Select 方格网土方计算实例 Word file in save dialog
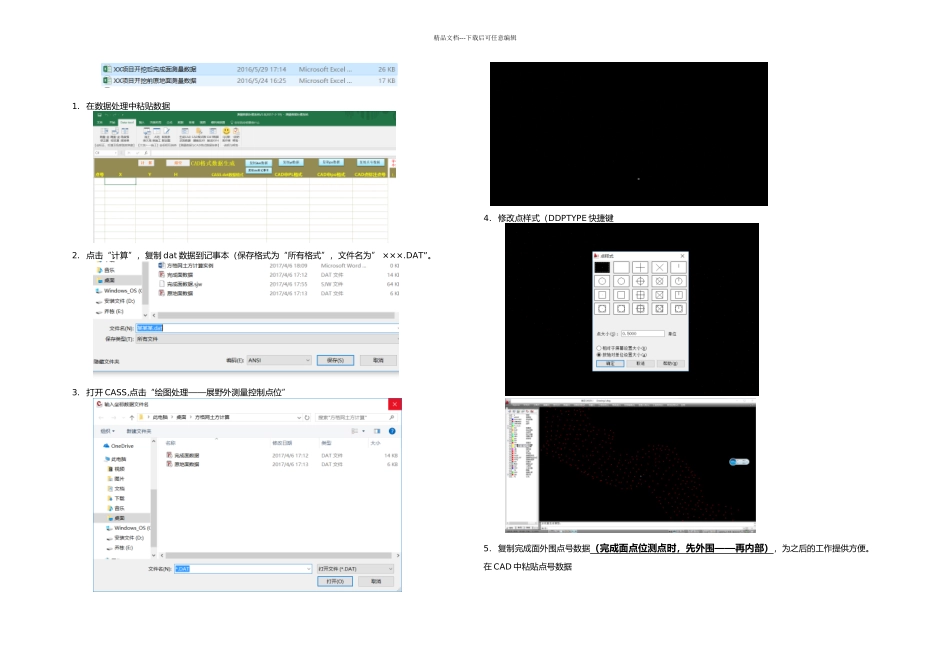This screenshot has height=672, width=950. 186,265
